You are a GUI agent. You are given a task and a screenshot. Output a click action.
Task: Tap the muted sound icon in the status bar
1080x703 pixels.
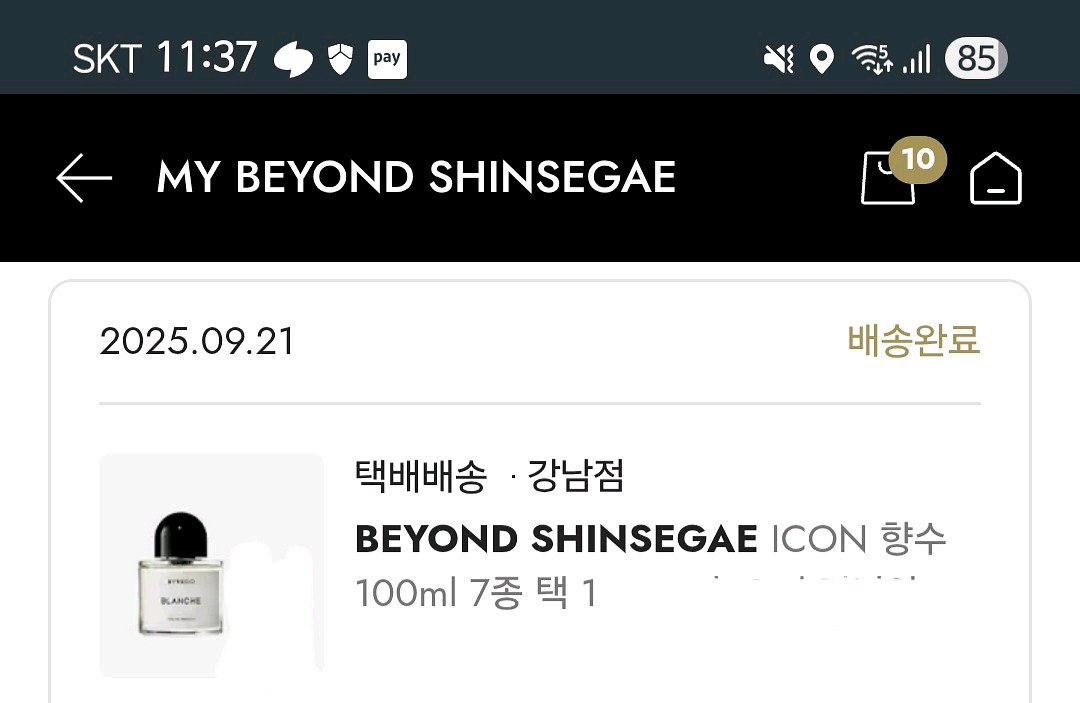pyautogui.click(x=778, y=60)
